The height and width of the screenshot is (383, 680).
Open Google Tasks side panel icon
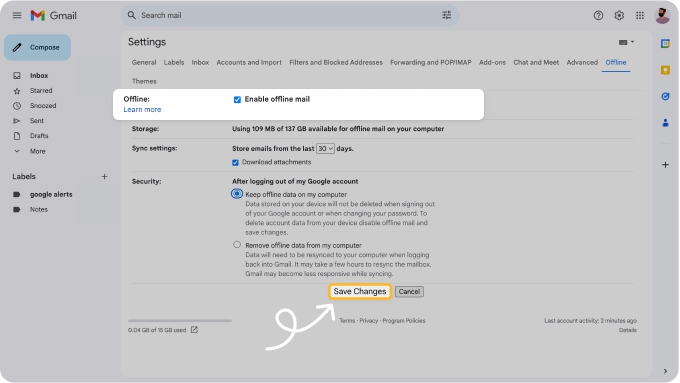(x=665, y=96)
